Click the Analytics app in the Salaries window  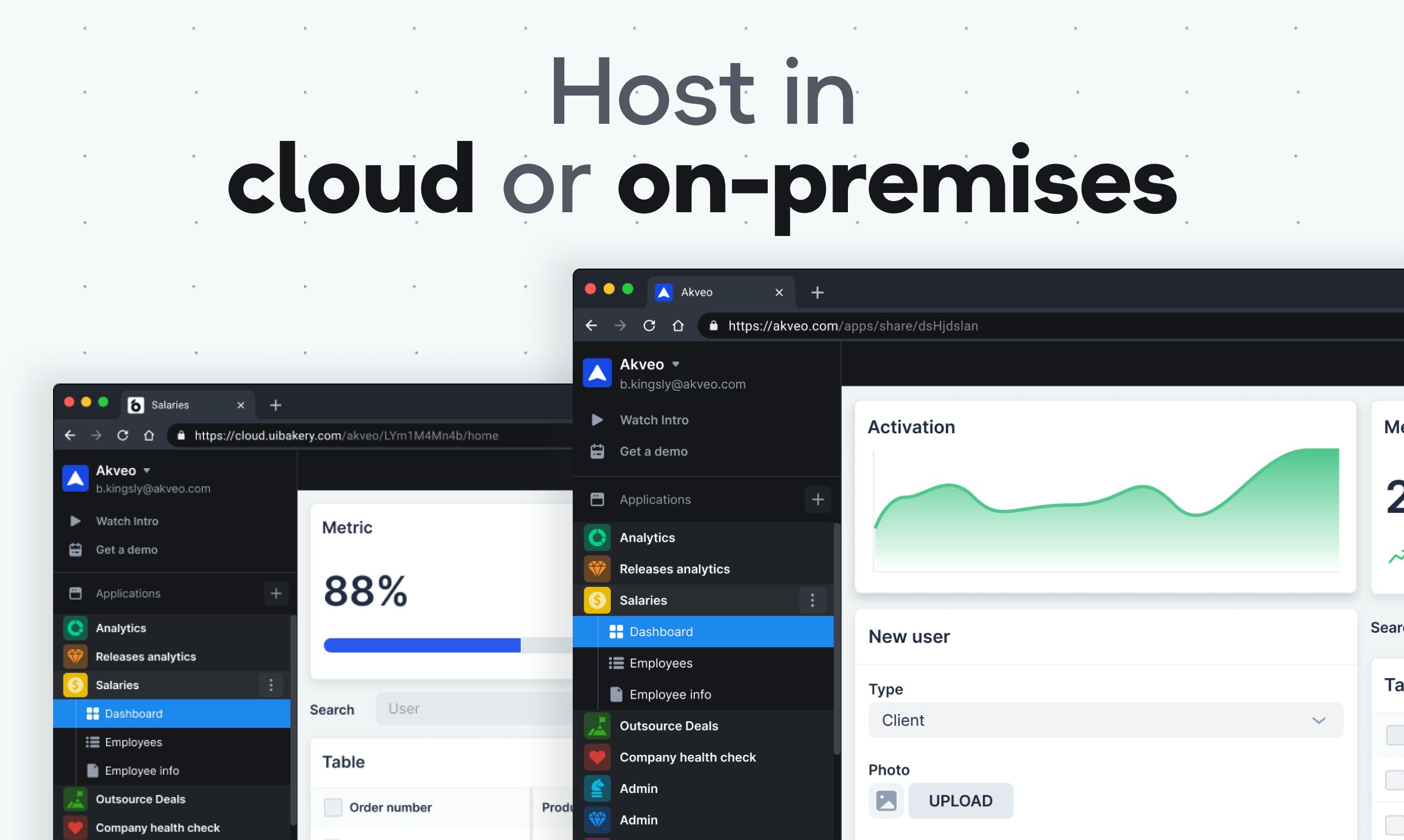click(x=121, y=628)
